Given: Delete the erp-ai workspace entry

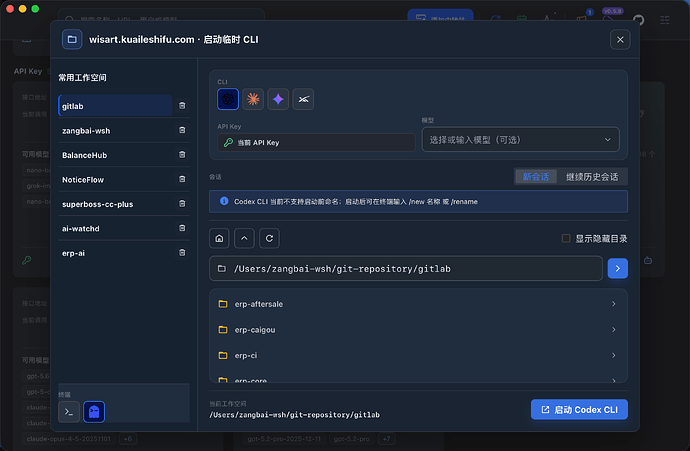Looking at the screenshot, I should click(x=182, y=253).
